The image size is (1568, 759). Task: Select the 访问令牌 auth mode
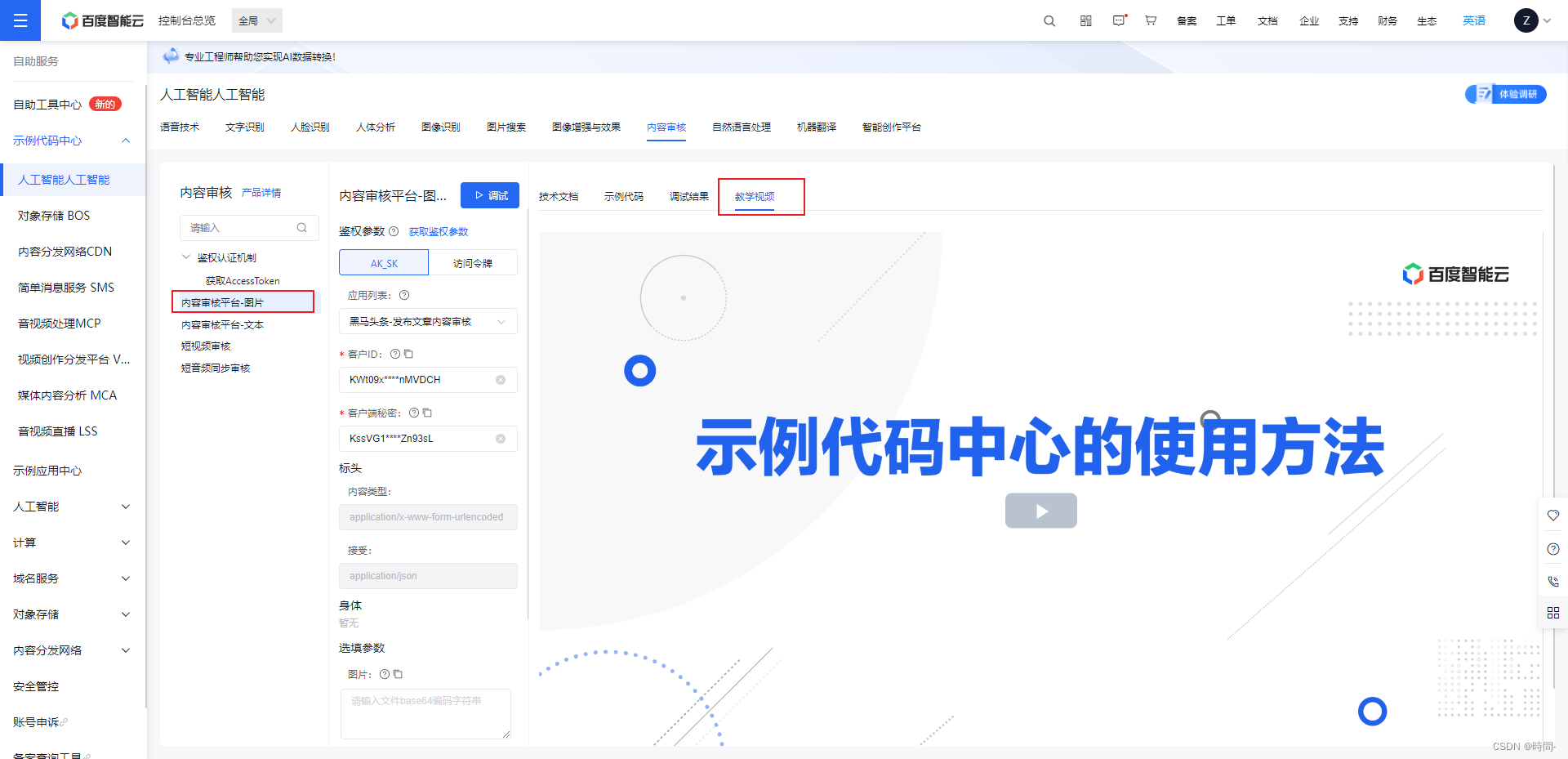473,263
